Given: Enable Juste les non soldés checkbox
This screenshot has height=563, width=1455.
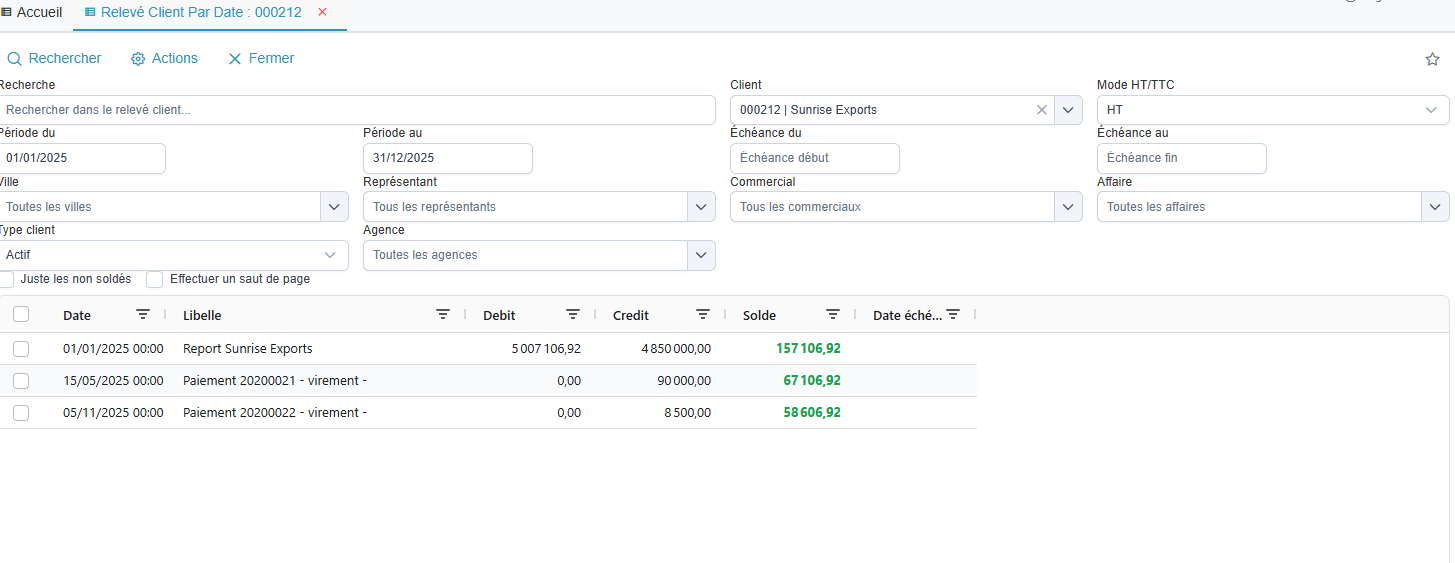Looking at the screenshot, I should 7,279.
